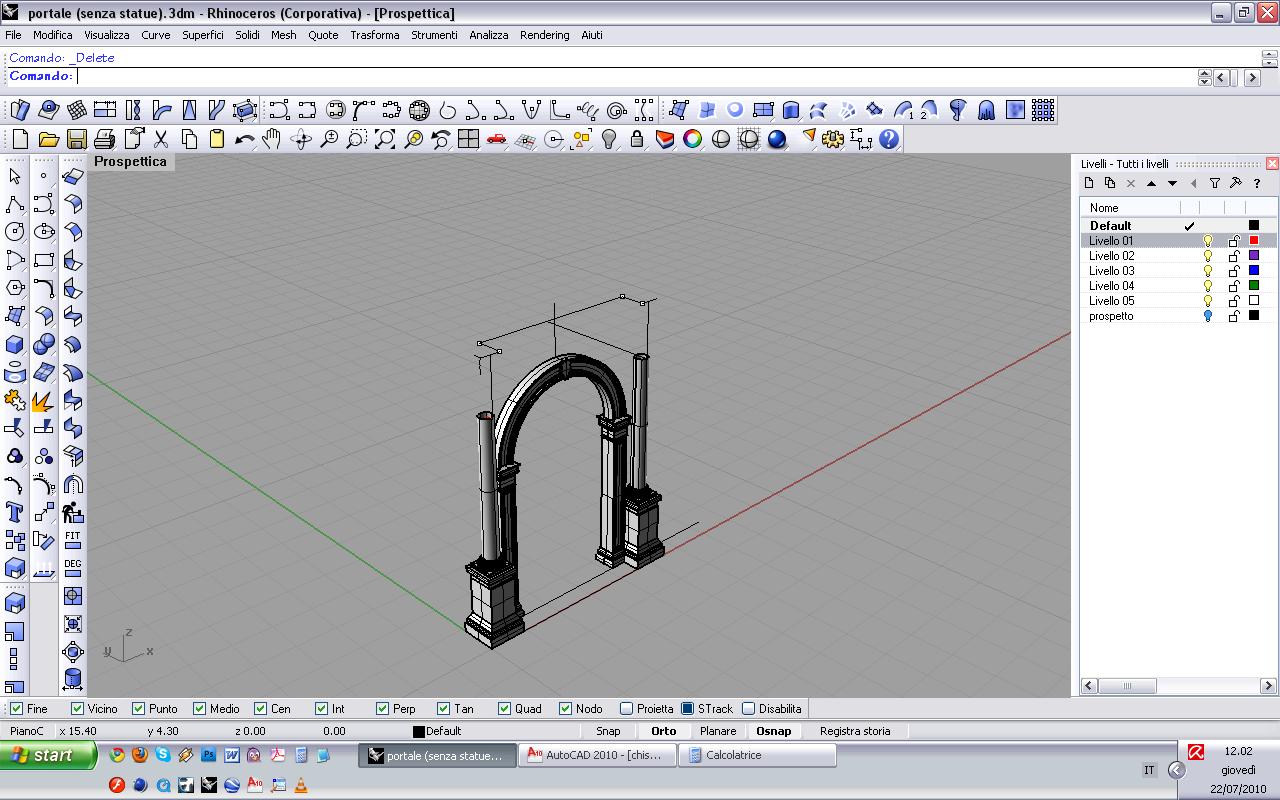1280x800 pixels.
Task: Move layer up with the up triangle
Action: (x=1152, y=183)
